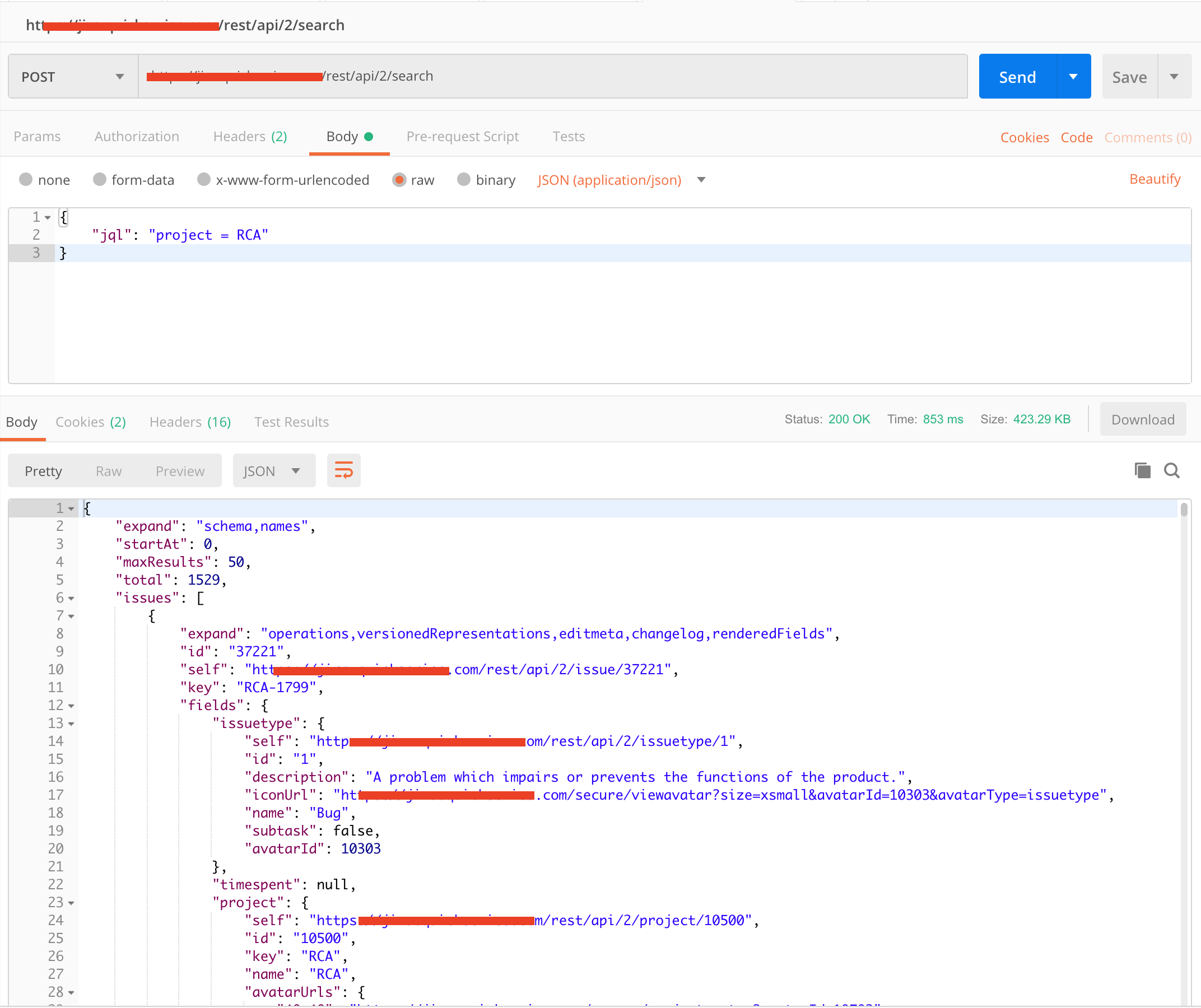
Task: Collapse the fields object fold arrow
Action: tap(72, 706)
